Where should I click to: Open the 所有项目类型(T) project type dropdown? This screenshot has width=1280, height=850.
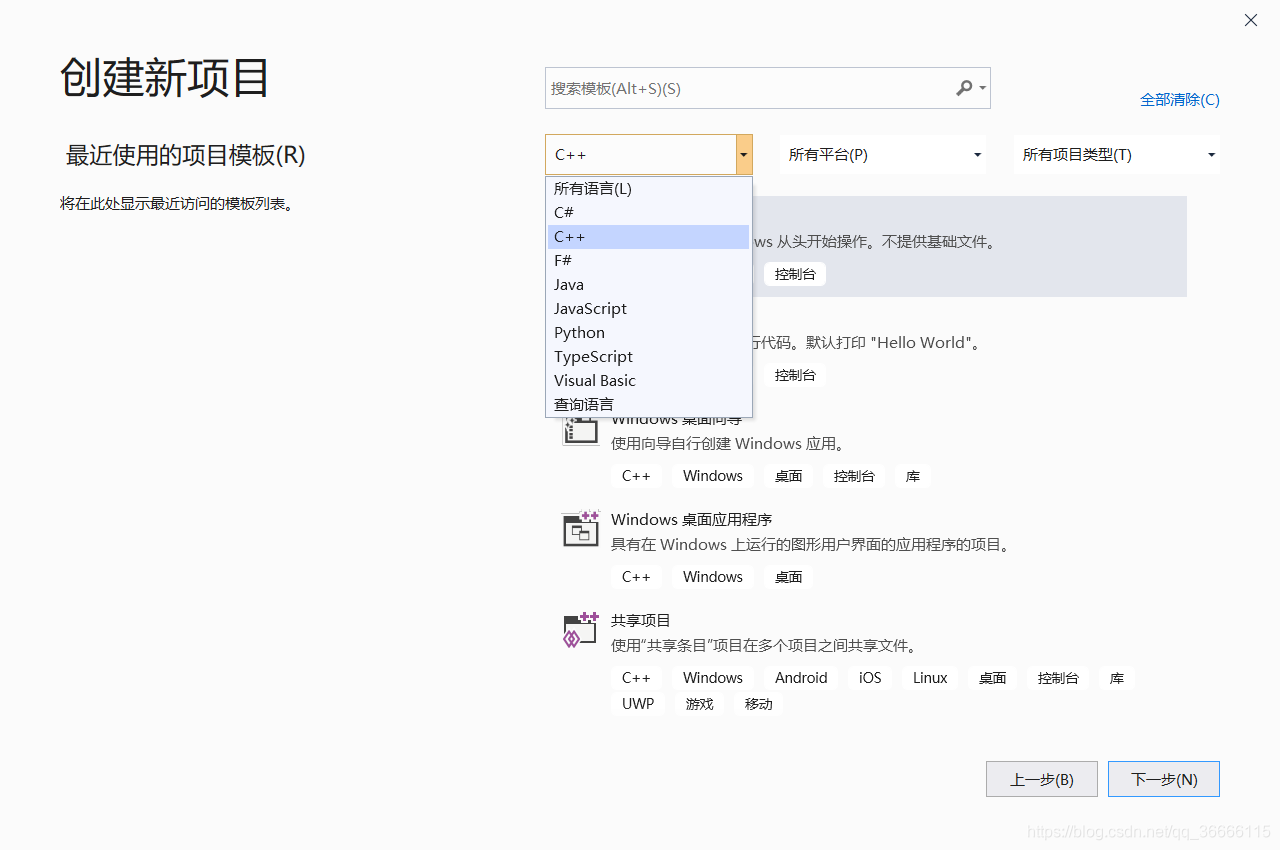[1116, 155]
